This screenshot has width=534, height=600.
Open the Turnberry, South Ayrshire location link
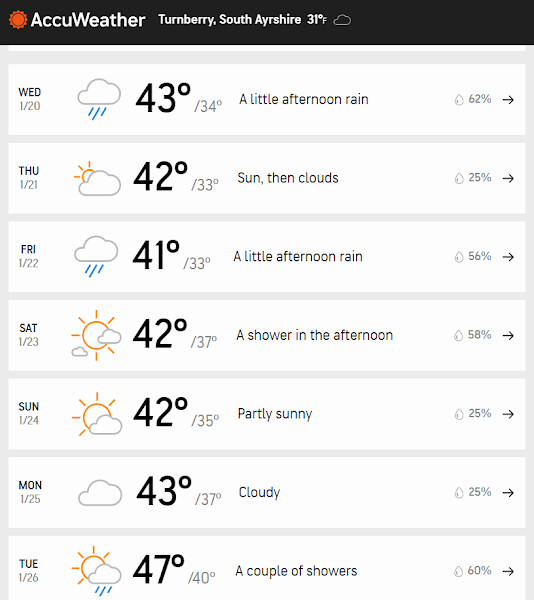[230, 19]
